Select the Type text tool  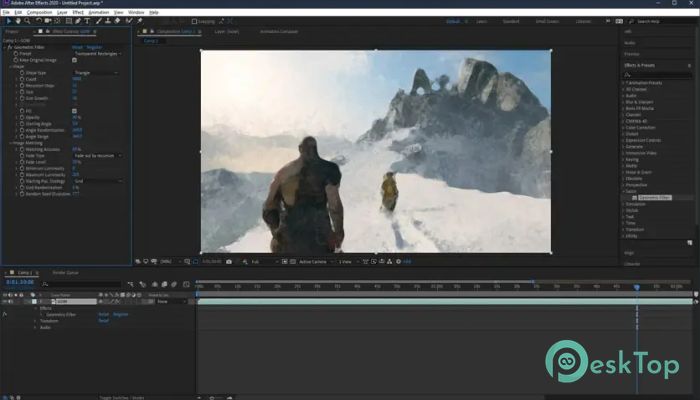coord(88,20)
